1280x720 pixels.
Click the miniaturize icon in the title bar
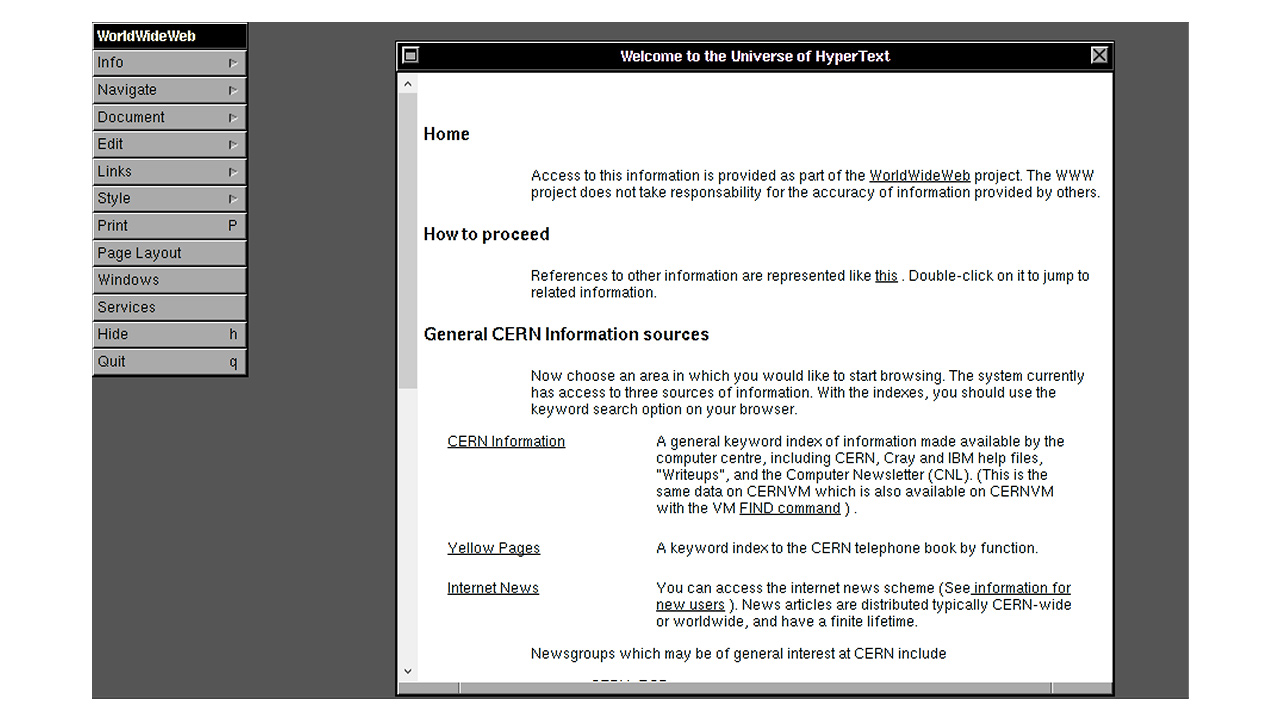pos(410,56)
